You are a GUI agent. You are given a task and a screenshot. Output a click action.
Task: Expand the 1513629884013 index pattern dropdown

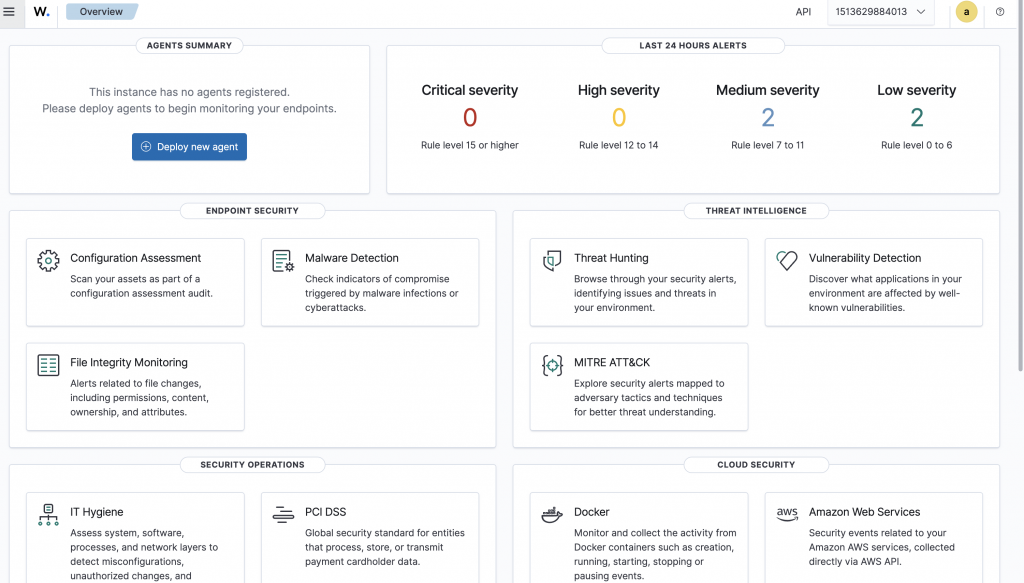[880, 12]
